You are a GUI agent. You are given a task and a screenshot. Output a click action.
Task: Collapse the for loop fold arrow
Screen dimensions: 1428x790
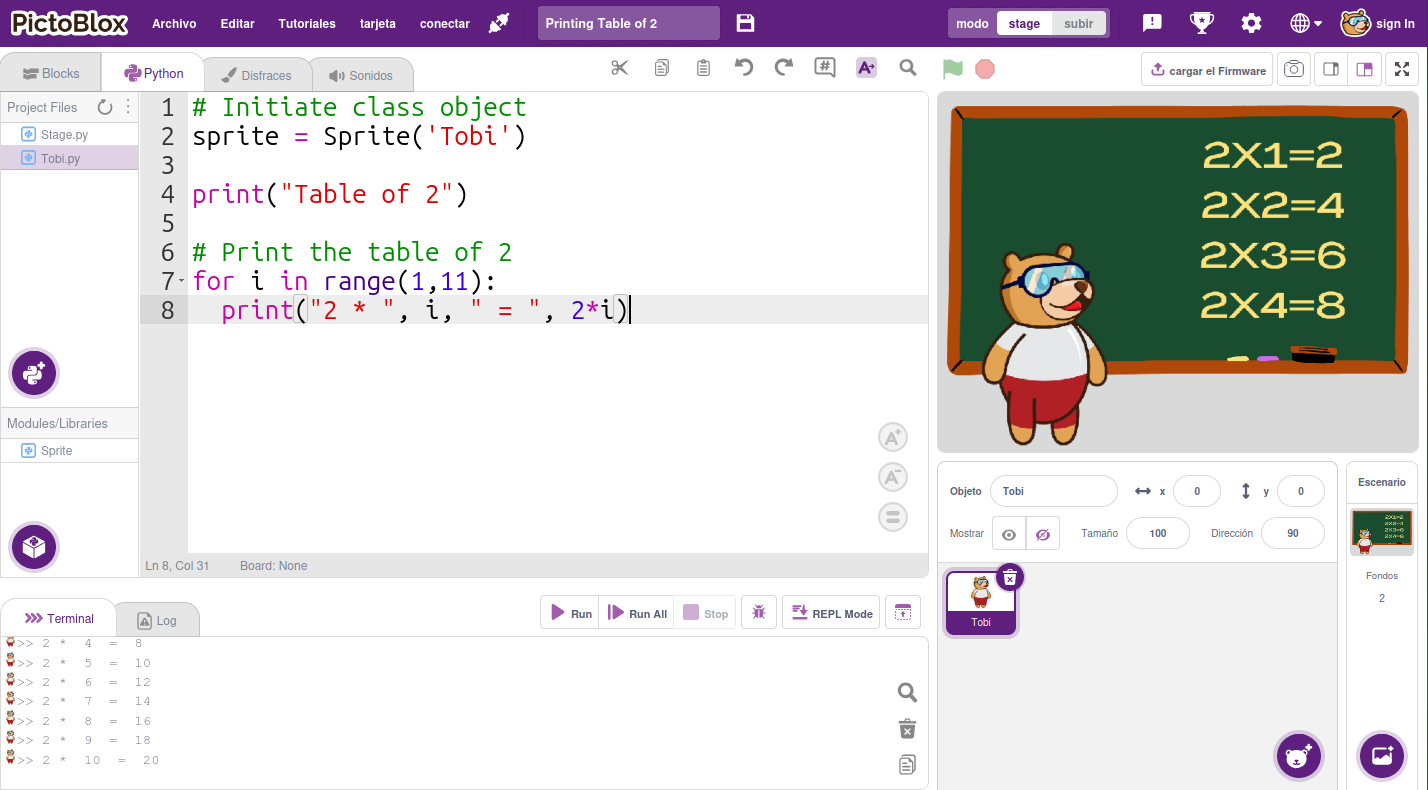[181, 281]
